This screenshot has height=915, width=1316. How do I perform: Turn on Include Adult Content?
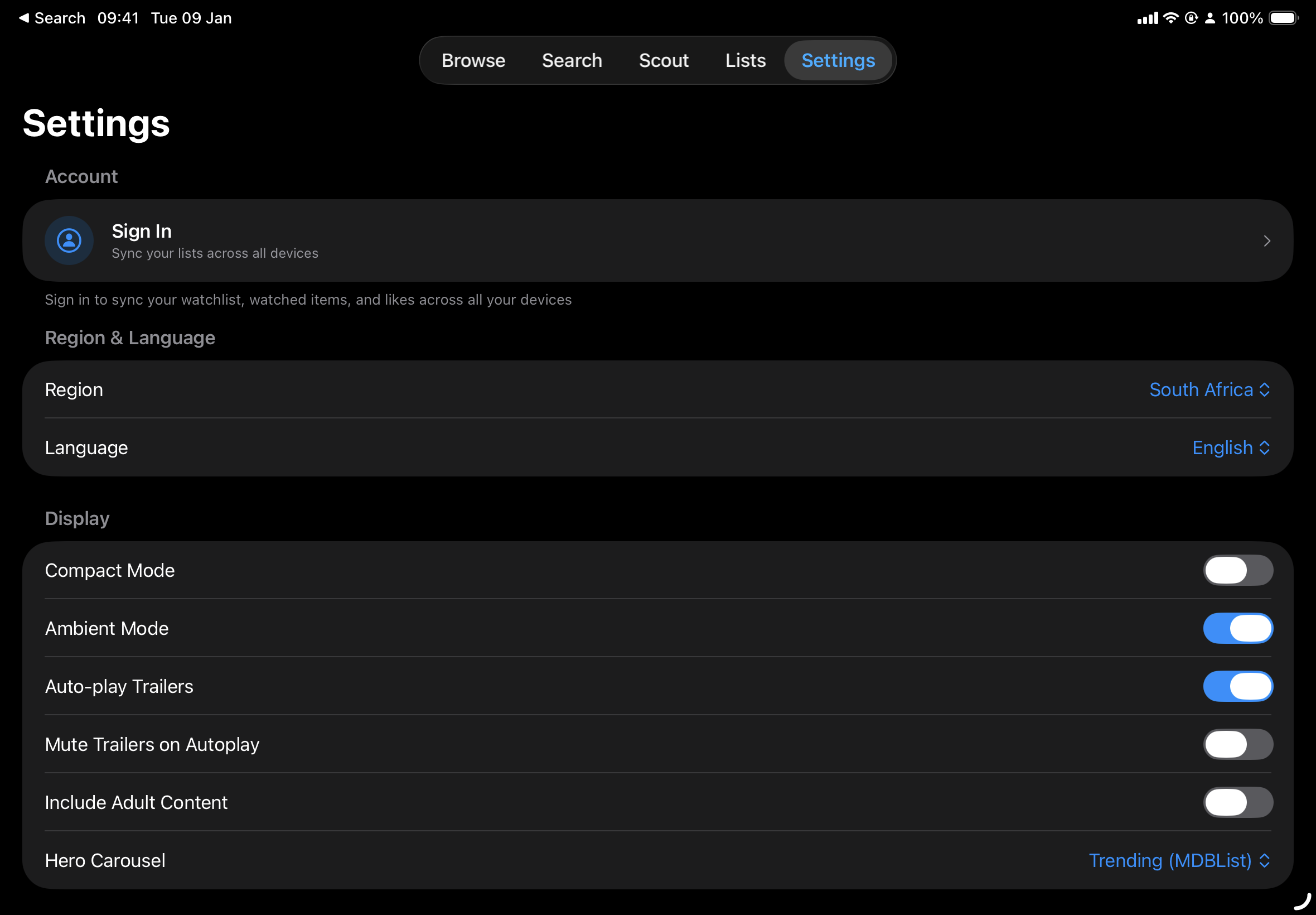(x=1238, y=802)
